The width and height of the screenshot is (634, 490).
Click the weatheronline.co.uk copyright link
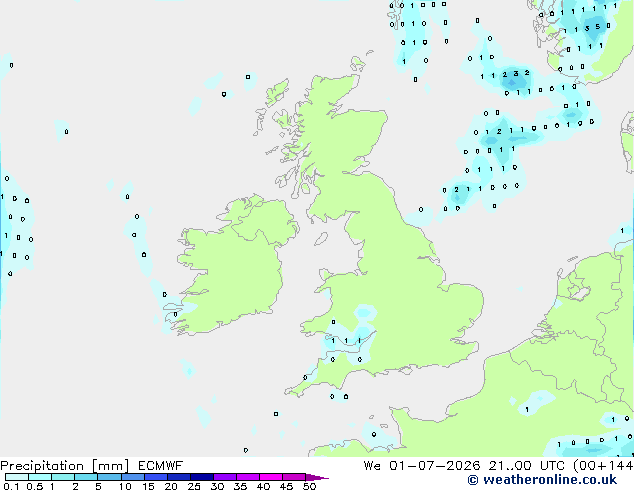(542, 480)
